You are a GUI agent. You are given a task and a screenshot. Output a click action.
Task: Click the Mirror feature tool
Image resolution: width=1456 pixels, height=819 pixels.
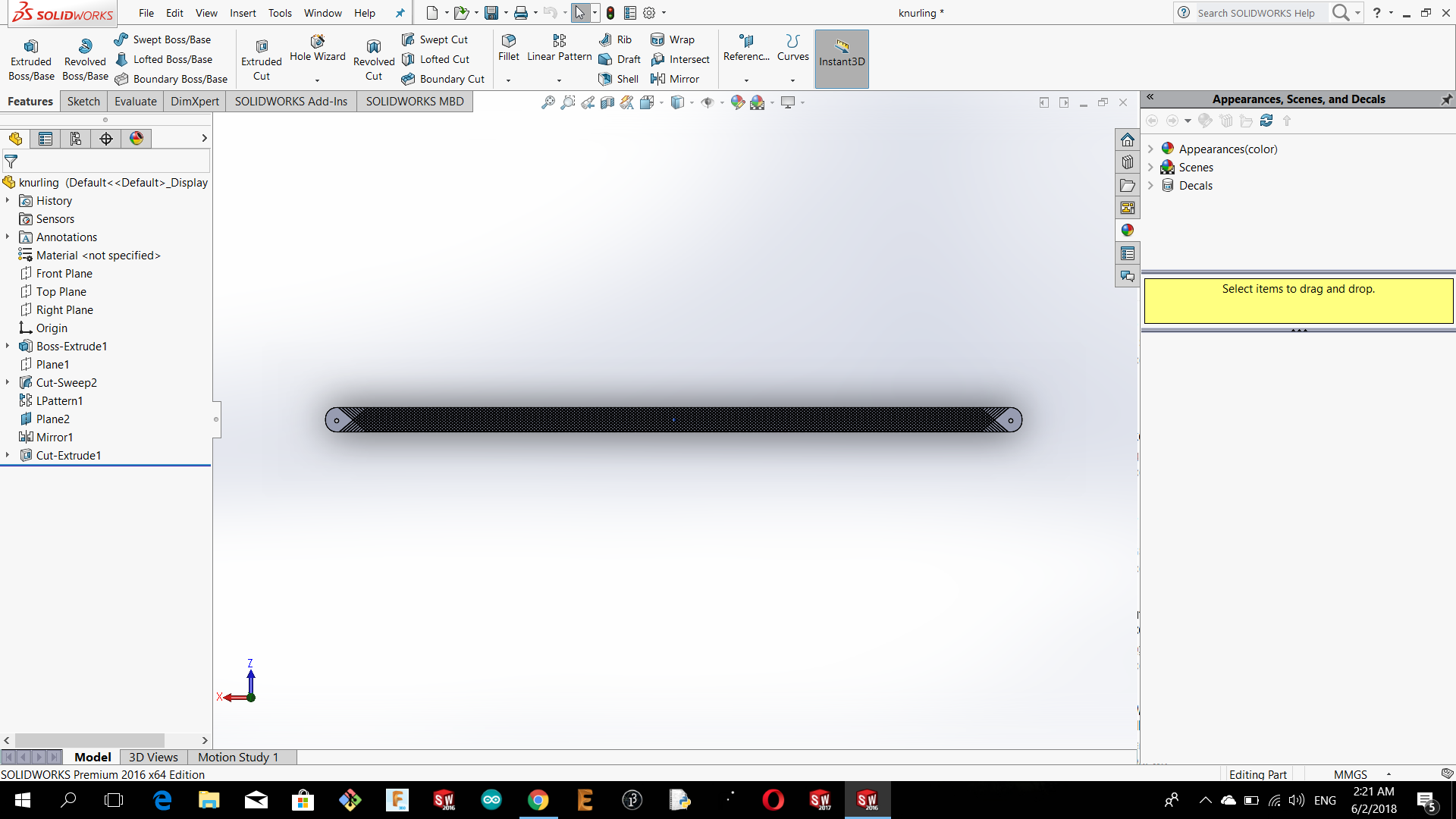pyautogui.click(x=675, y=79)
